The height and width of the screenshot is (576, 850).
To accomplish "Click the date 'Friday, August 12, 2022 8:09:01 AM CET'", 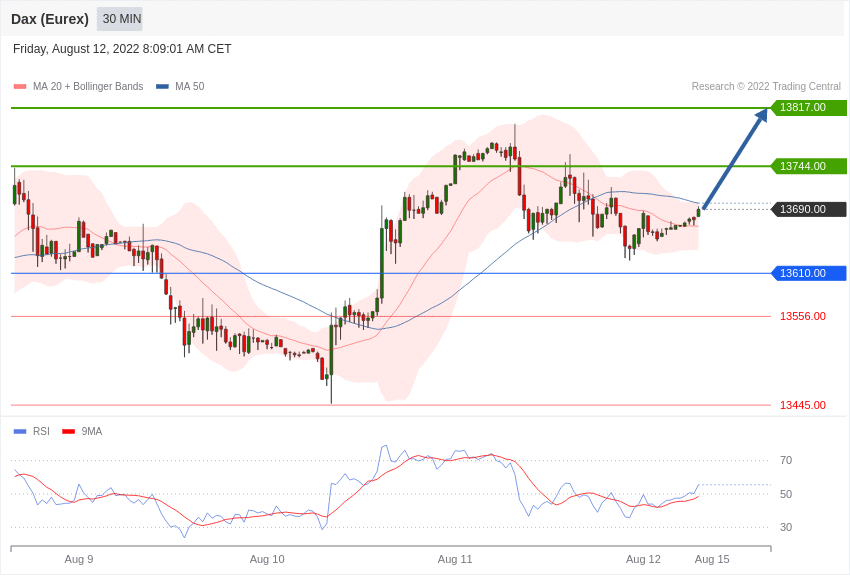I will click(x=122, y=49).
